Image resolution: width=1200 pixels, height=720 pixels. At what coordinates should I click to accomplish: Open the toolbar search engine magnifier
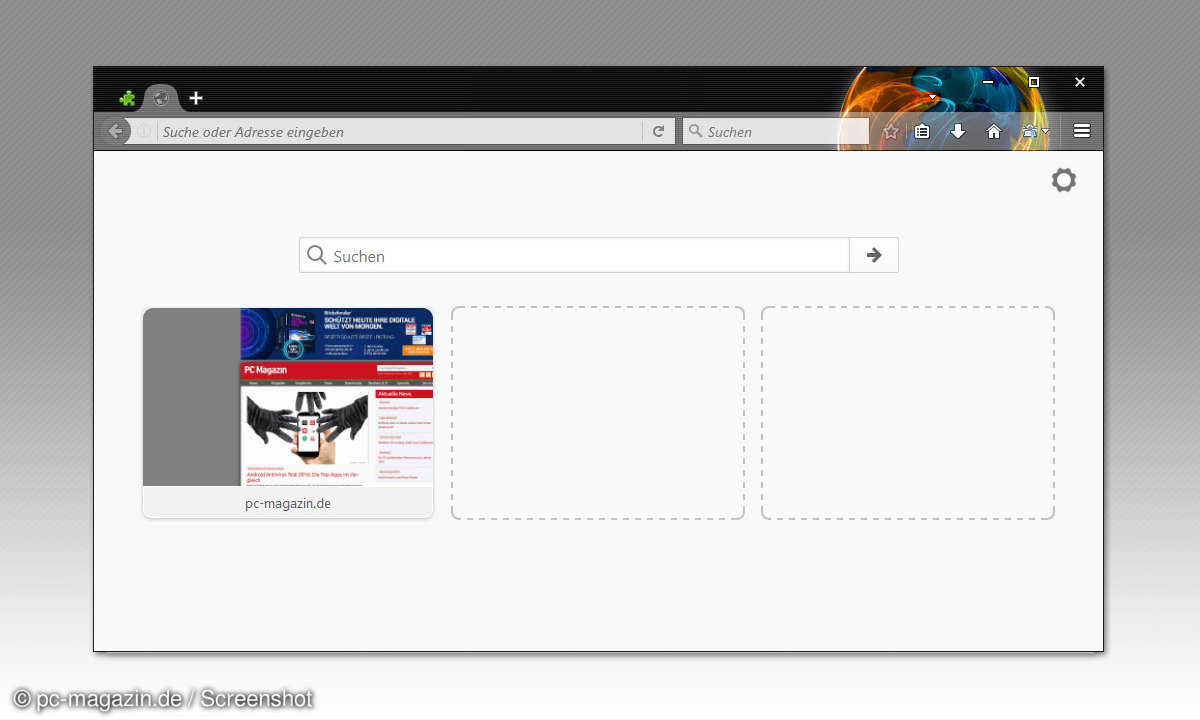[695, 131]
